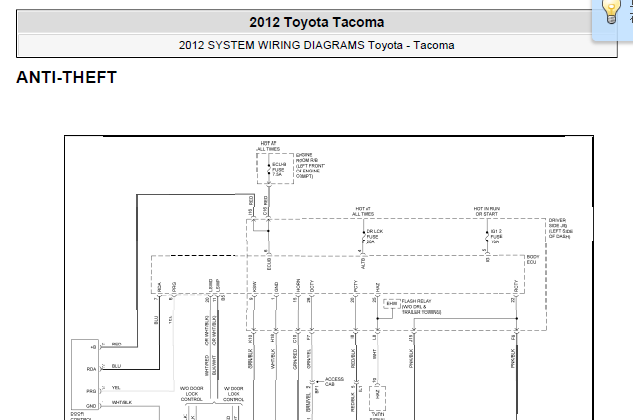Click the 'GND' terminal on left connector box

(x=92, y=405)
